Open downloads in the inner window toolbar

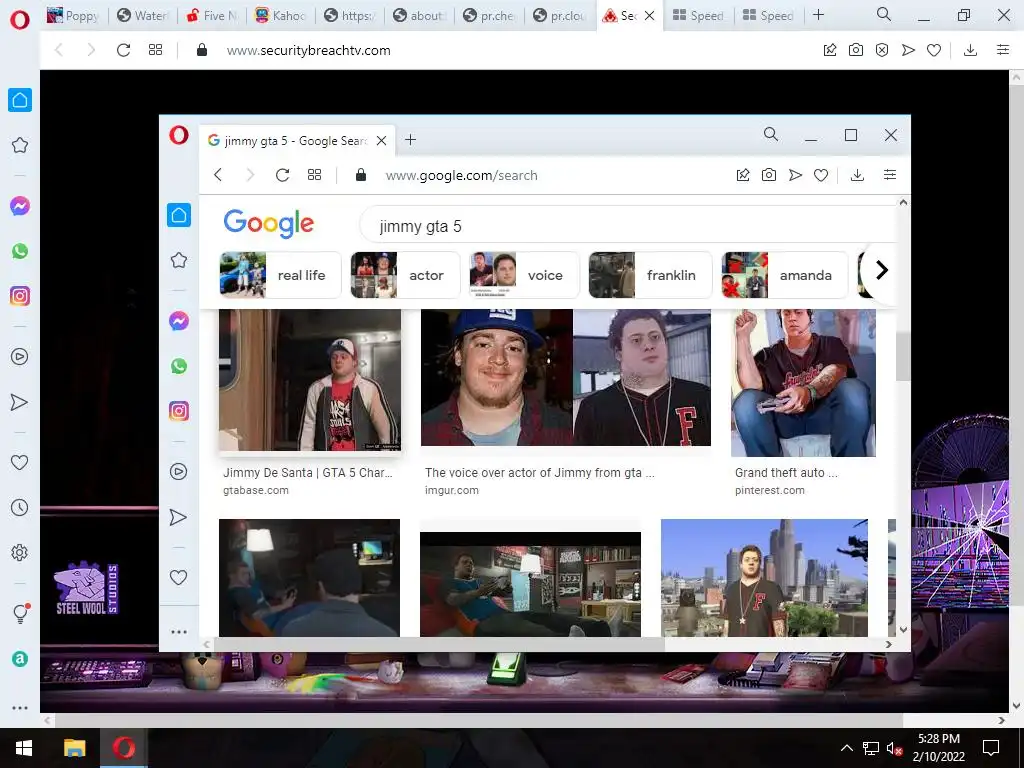point(857,174)
